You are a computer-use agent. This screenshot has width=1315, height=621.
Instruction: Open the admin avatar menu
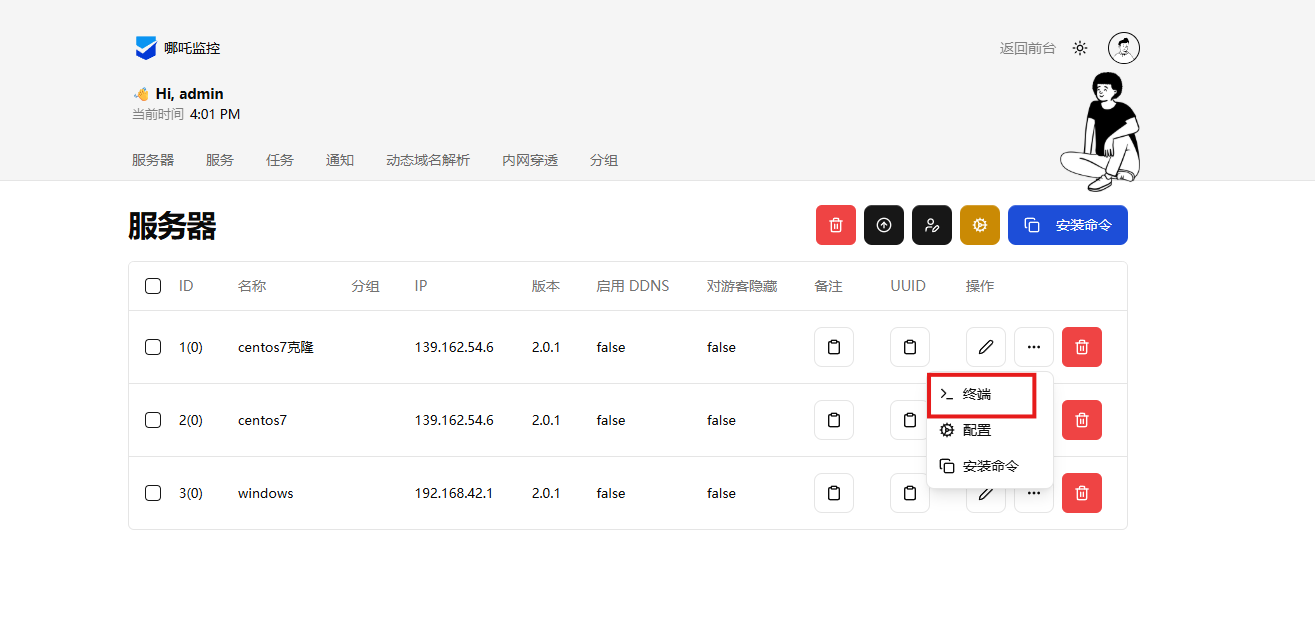coord(1124,48)
